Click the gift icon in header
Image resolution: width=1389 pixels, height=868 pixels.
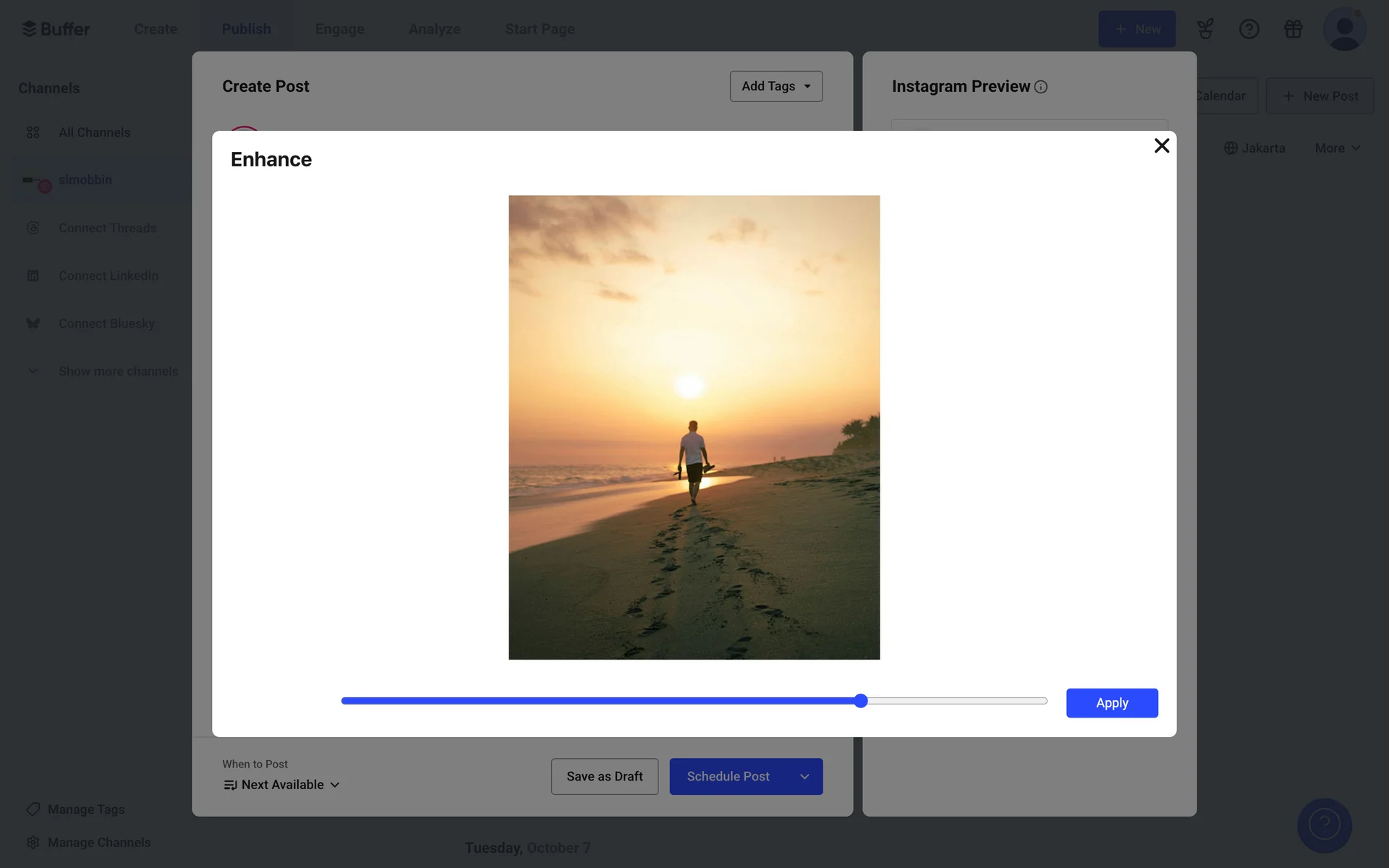1293,29
